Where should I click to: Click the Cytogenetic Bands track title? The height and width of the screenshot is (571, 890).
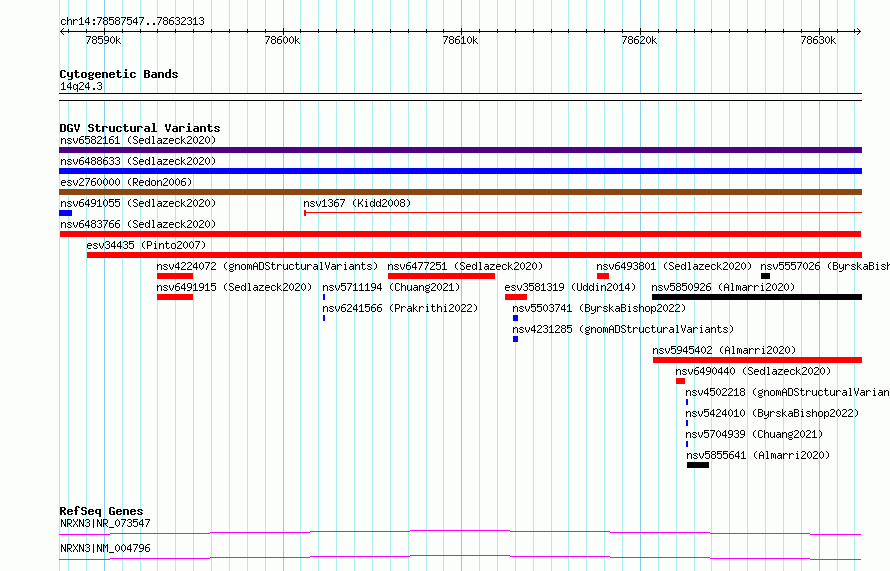119,74
